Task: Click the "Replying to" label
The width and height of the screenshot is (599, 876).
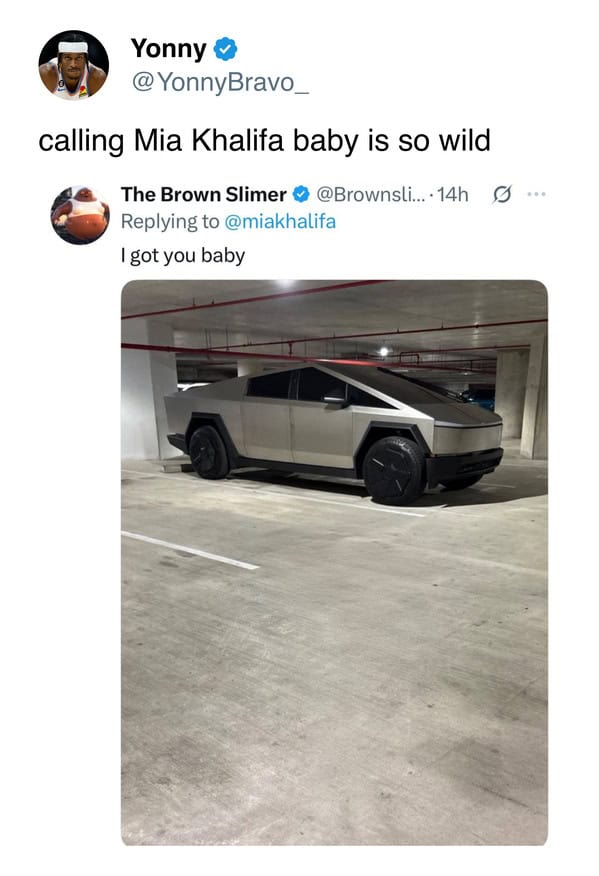Action: tap(170, 222)
